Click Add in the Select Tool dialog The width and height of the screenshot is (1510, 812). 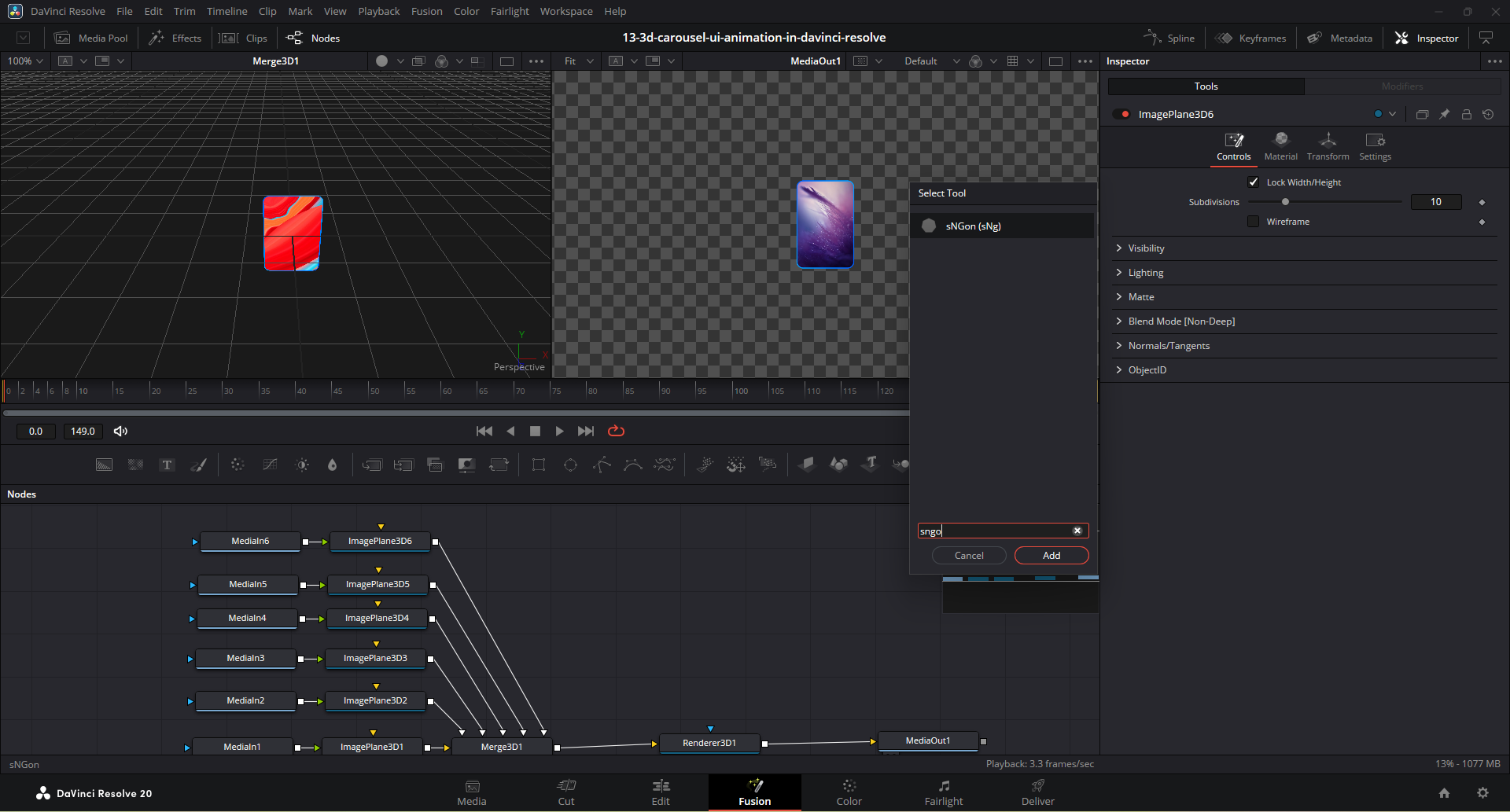coord(1051,556)
